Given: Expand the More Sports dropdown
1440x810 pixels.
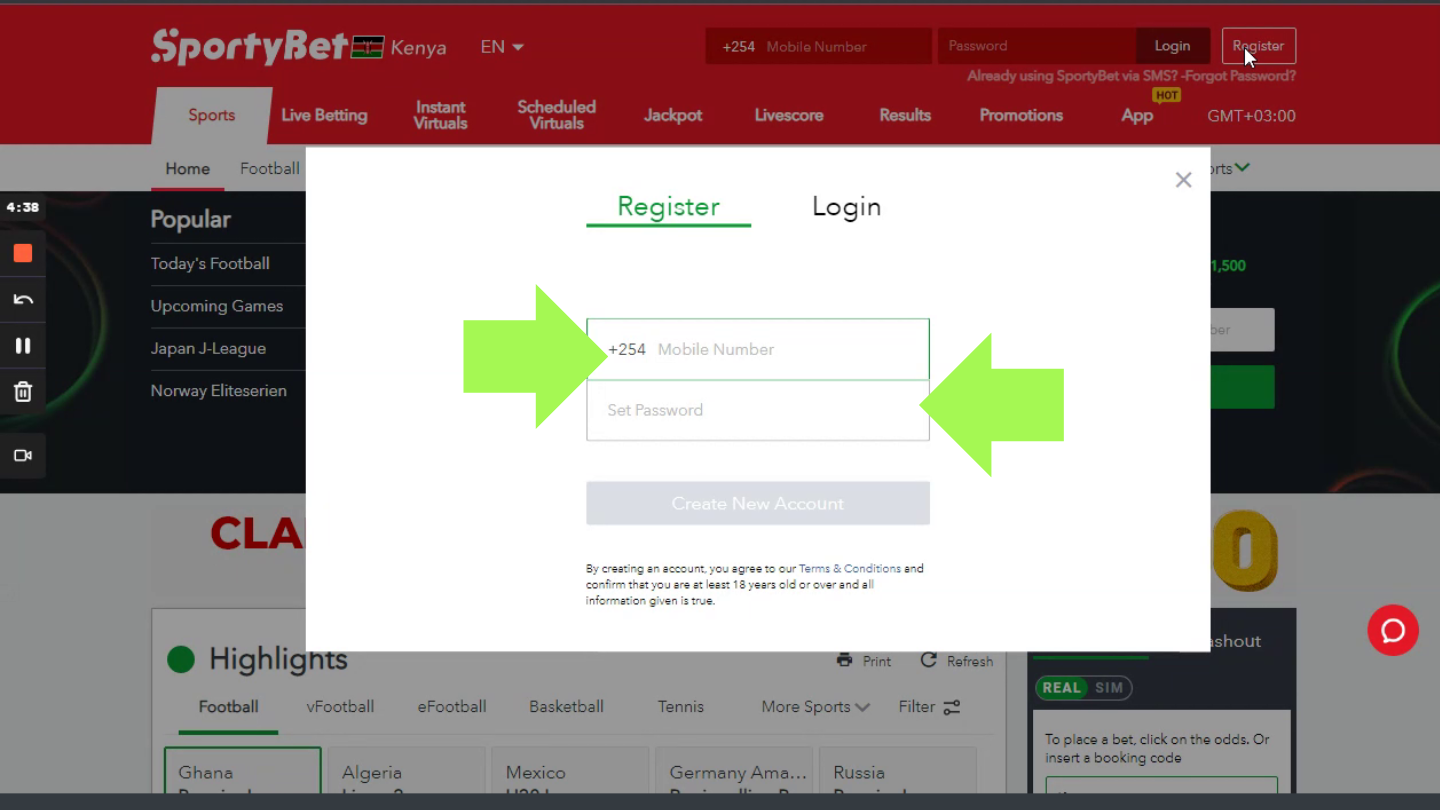Looking at the screenshot, I should point(815,707).
